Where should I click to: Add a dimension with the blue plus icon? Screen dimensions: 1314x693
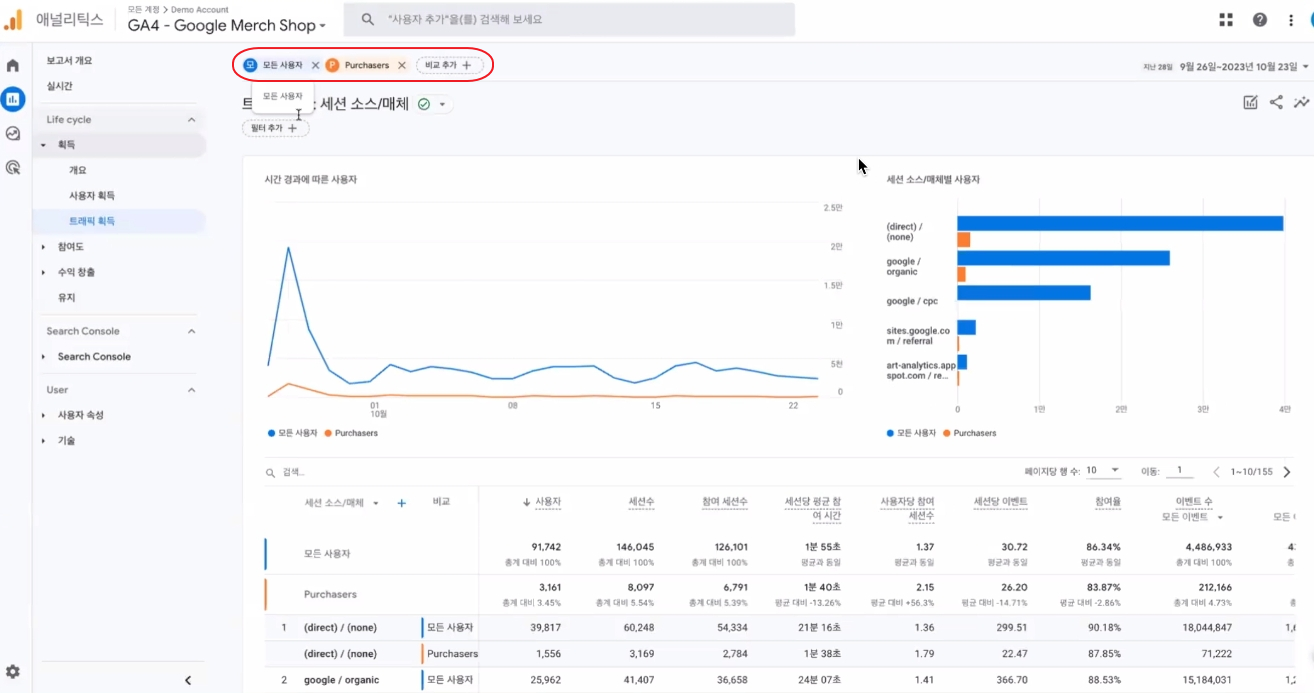tap(402, 503)
